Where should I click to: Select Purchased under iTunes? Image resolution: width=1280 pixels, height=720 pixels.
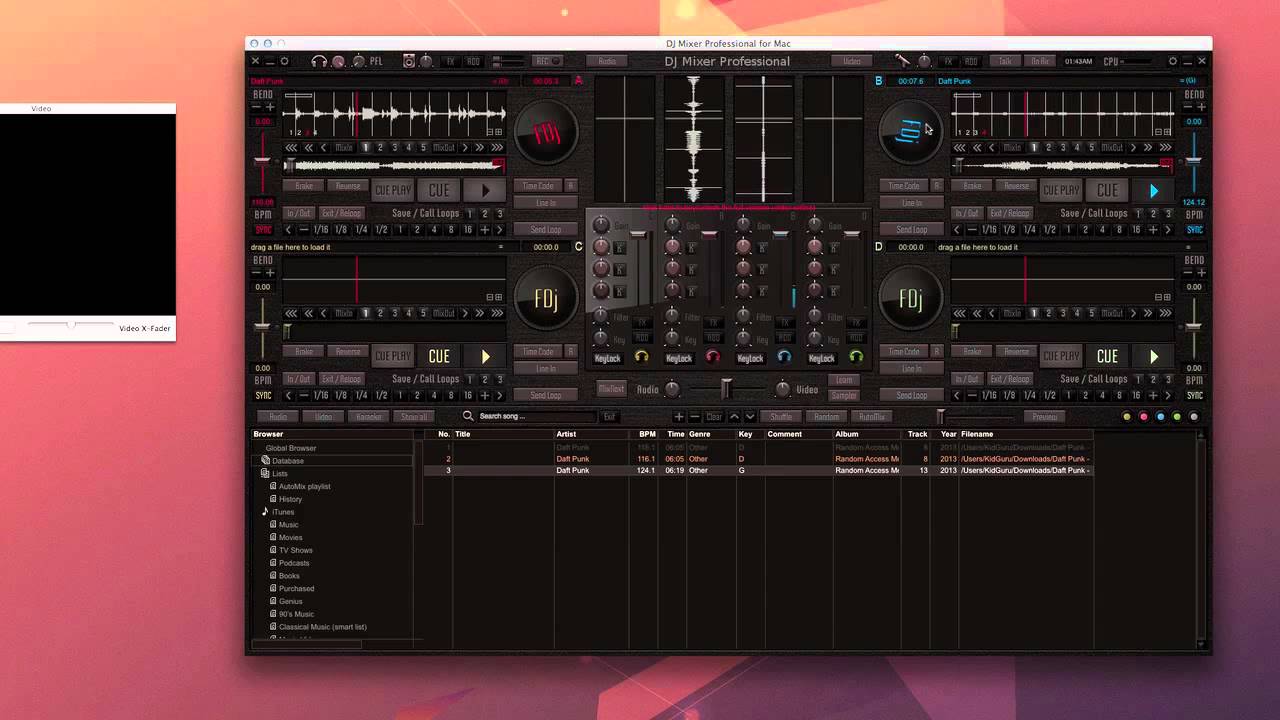[297, 589]
